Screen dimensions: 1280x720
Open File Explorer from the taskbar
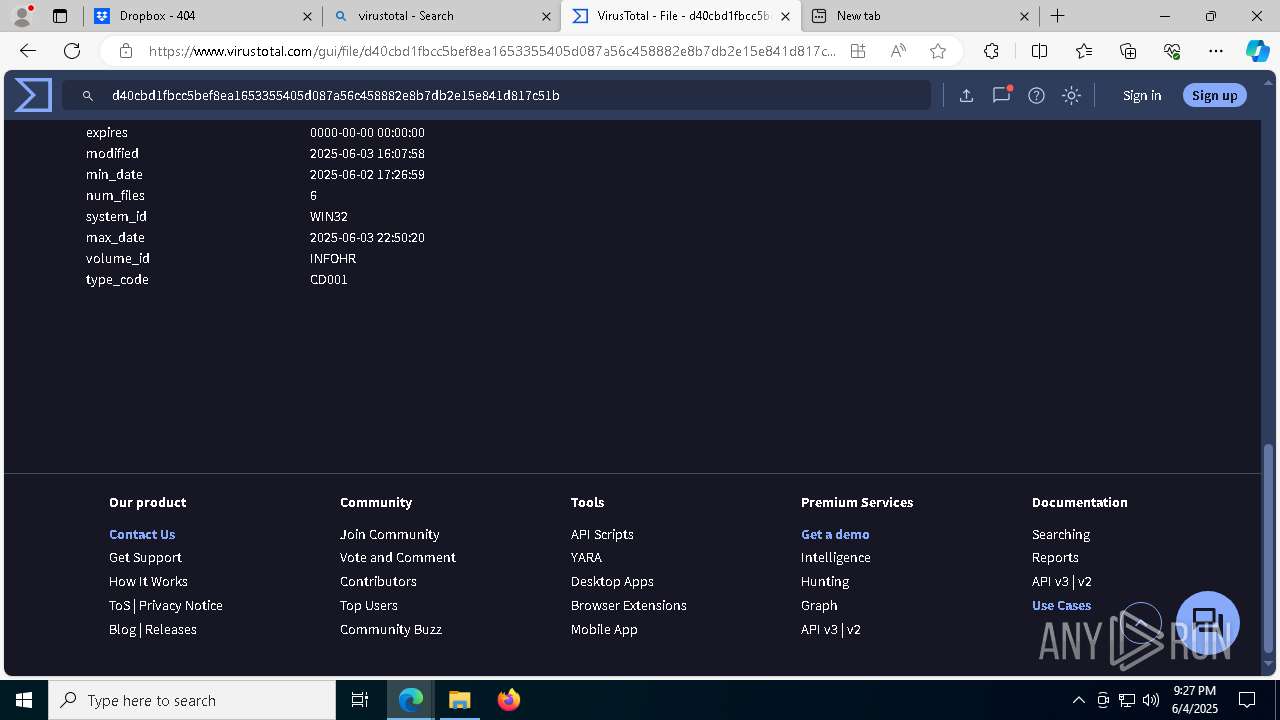point(460,700)
